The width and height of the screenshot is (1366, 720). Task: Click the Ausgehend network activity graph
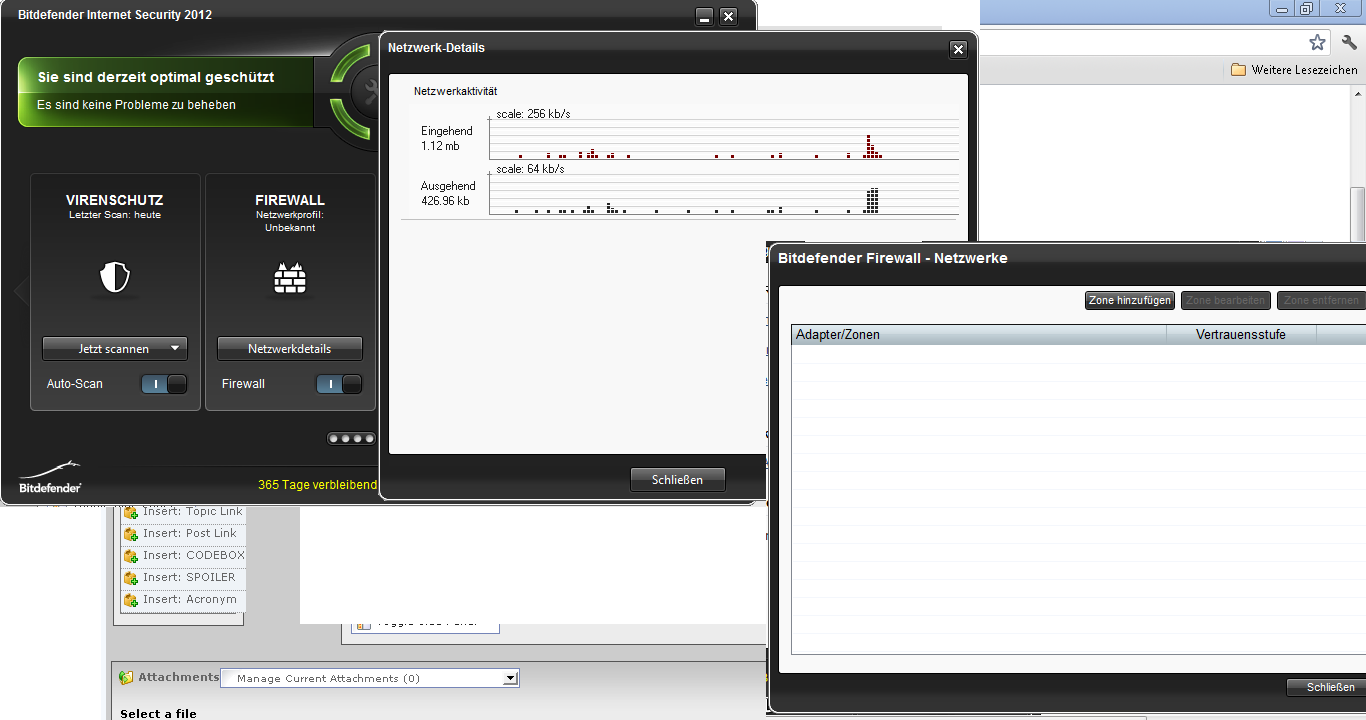(x=724, y=193)
